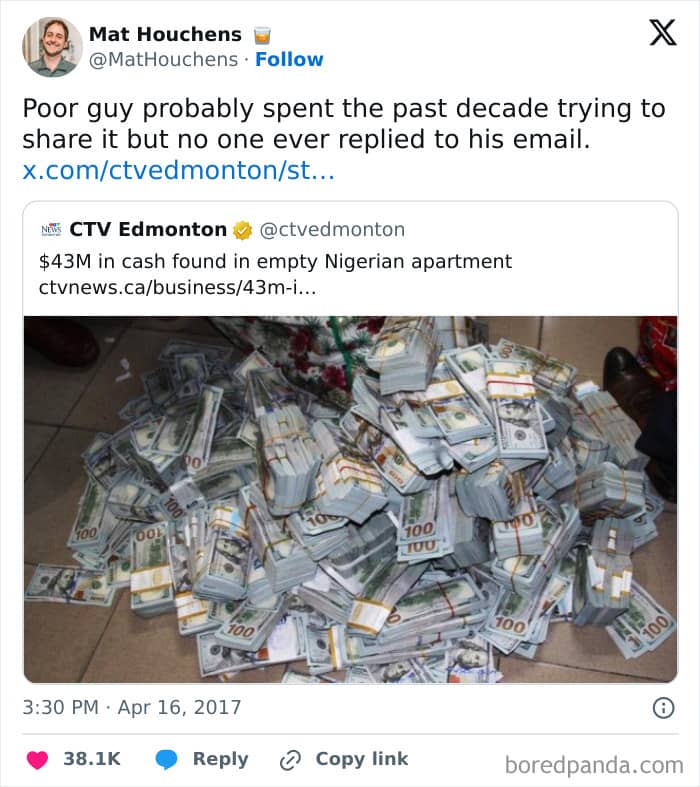Like the tweet with heart icon
This screenshot has width=700, height=787.
(37, 759)
